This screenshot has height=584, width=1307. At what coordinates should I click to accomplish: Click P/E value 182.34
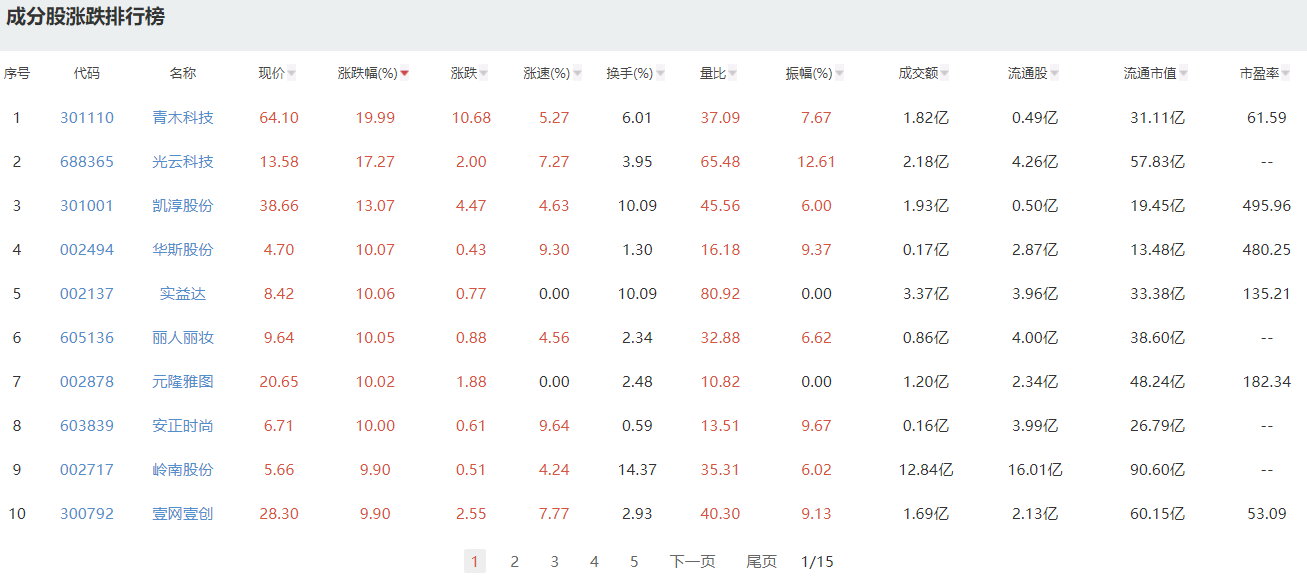(x=1267, y=382)
